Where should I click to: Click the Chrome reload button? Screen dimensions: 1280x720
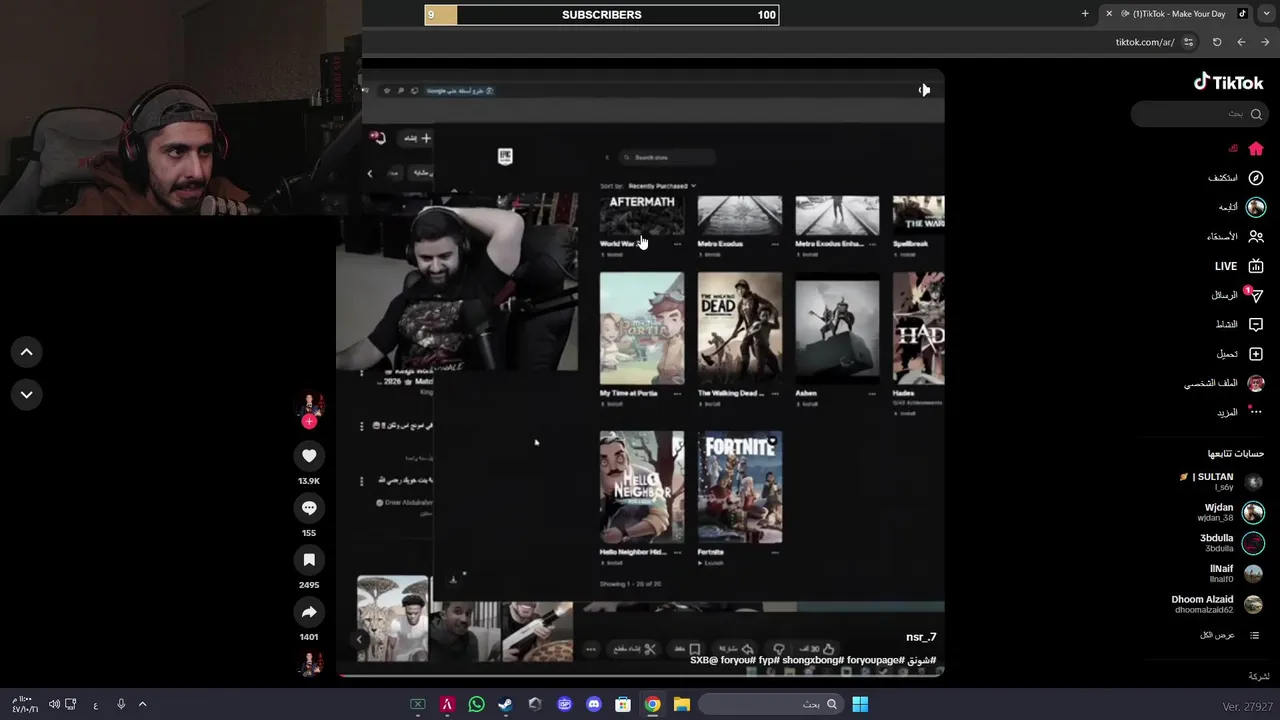click(x=1217, y=42)
